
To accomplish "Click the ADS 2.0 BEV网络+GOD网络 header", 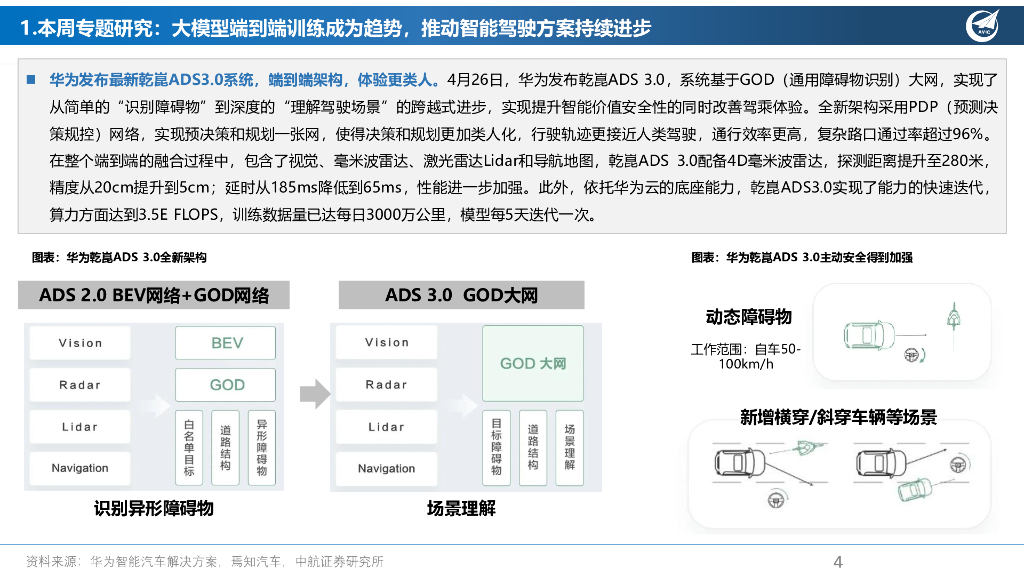I will (154, 295).
